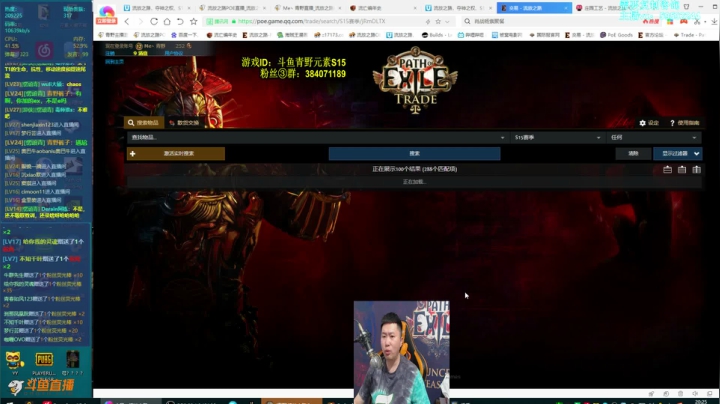Switch to 流亡编年史 browser tab
This screenshot has width=720, height=404.
(x=383, y=8)
